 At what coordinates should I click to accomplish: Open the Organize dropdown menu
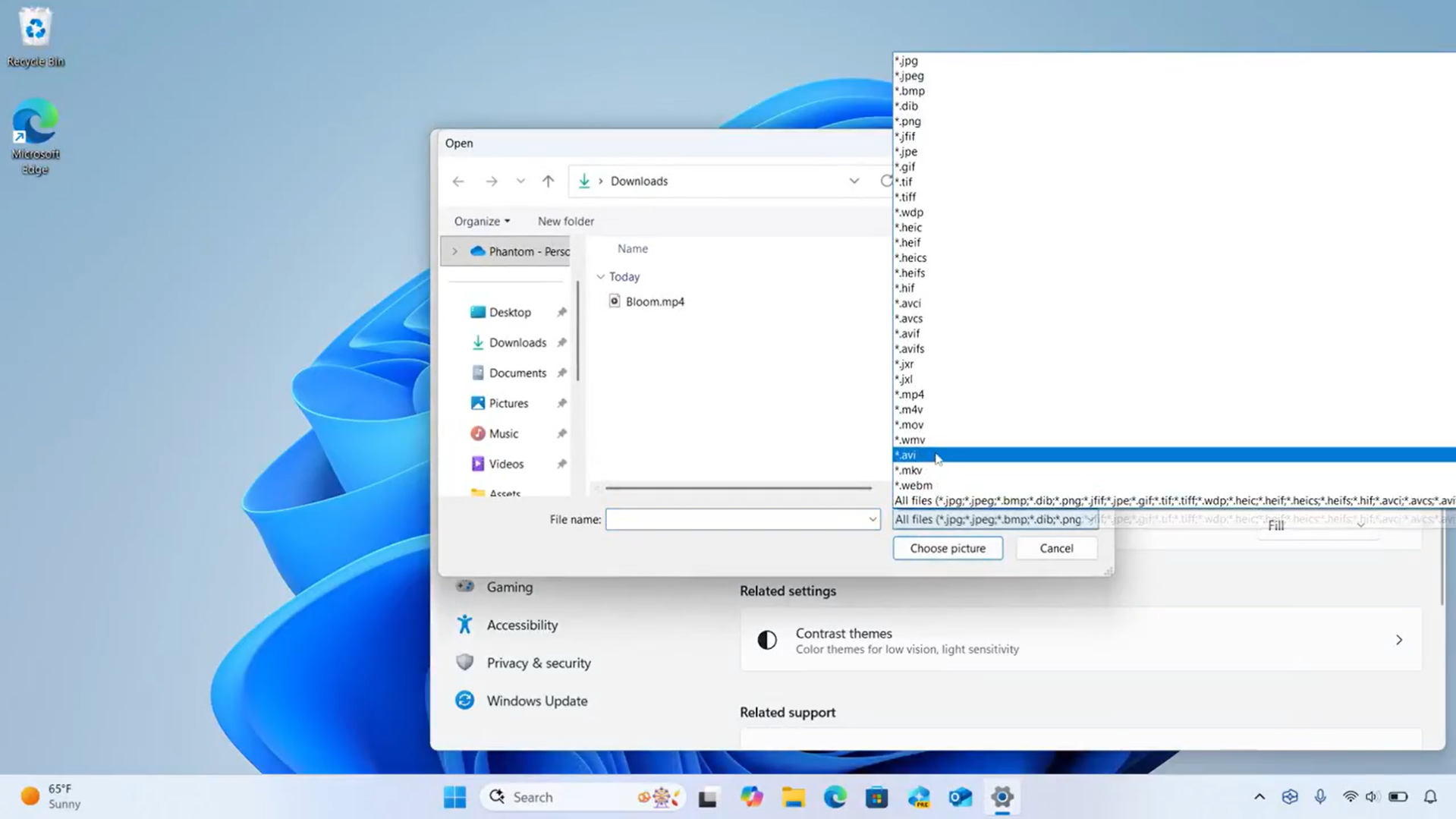coord(482,221)
